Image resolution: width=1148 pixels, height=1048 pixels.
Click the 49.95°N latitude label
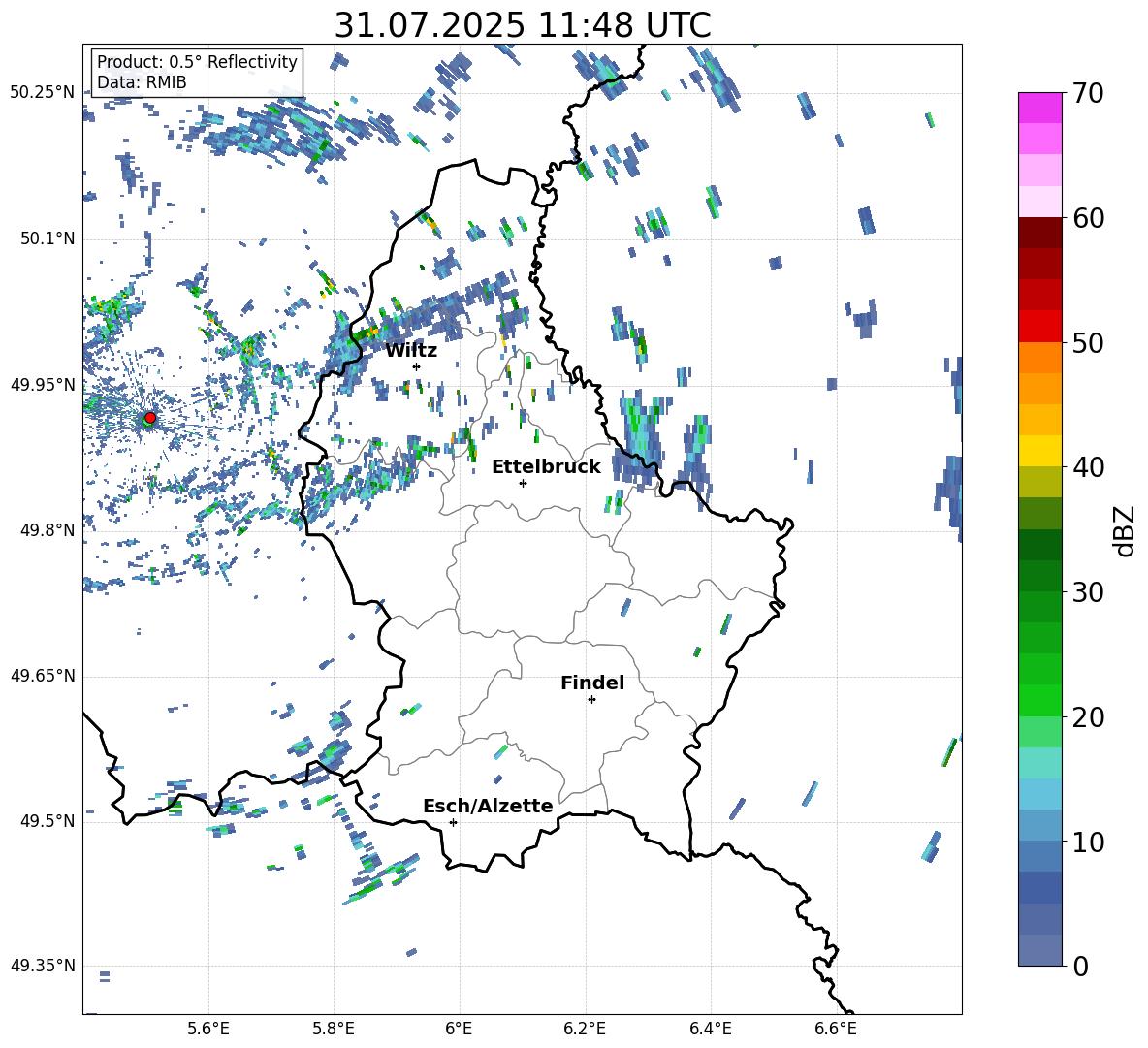[x=42, y=385]
